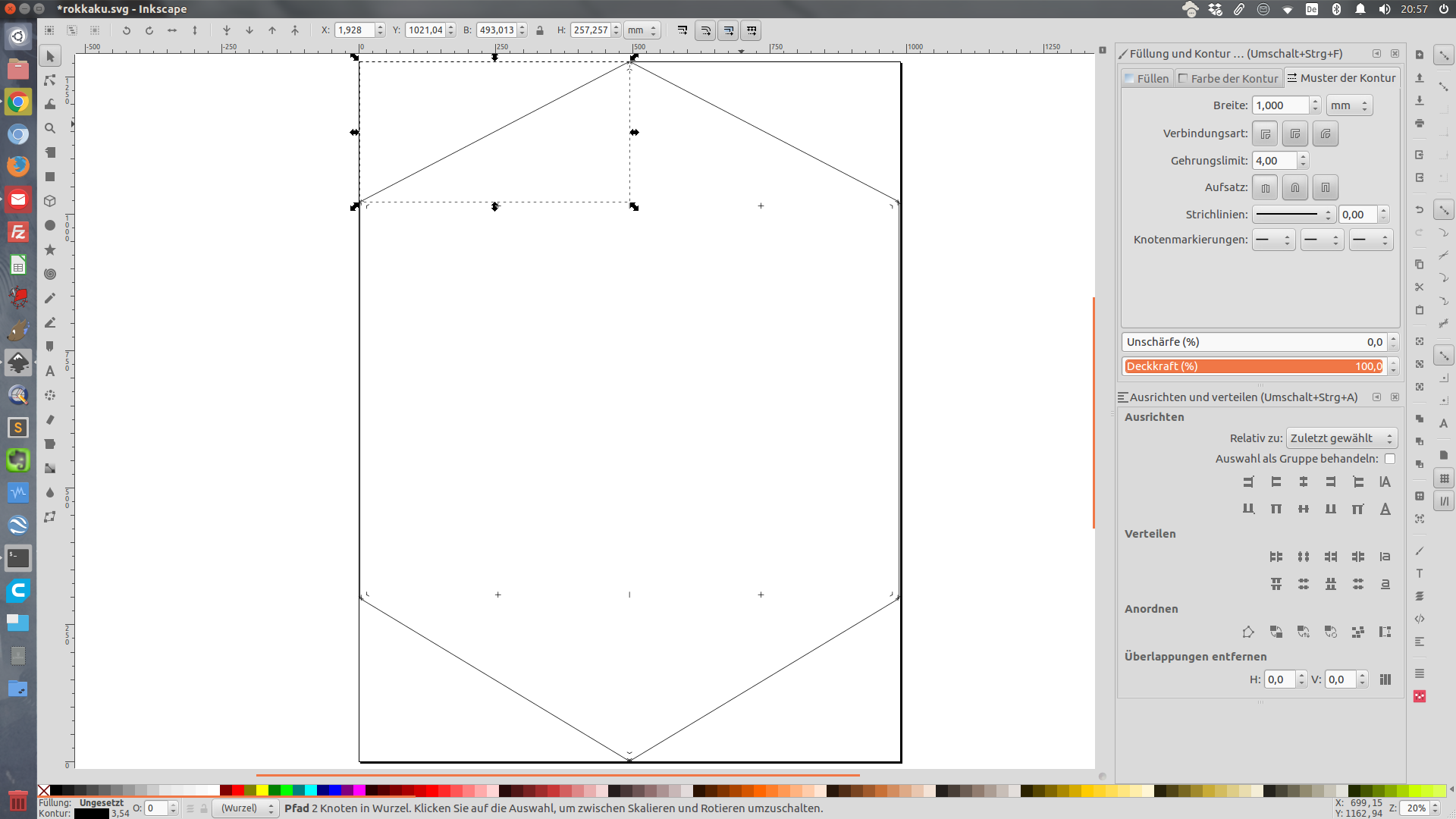Screen dimensions: 1456x819
Task: Click the remove overlaps button
Action: (x=1385, y=679)
